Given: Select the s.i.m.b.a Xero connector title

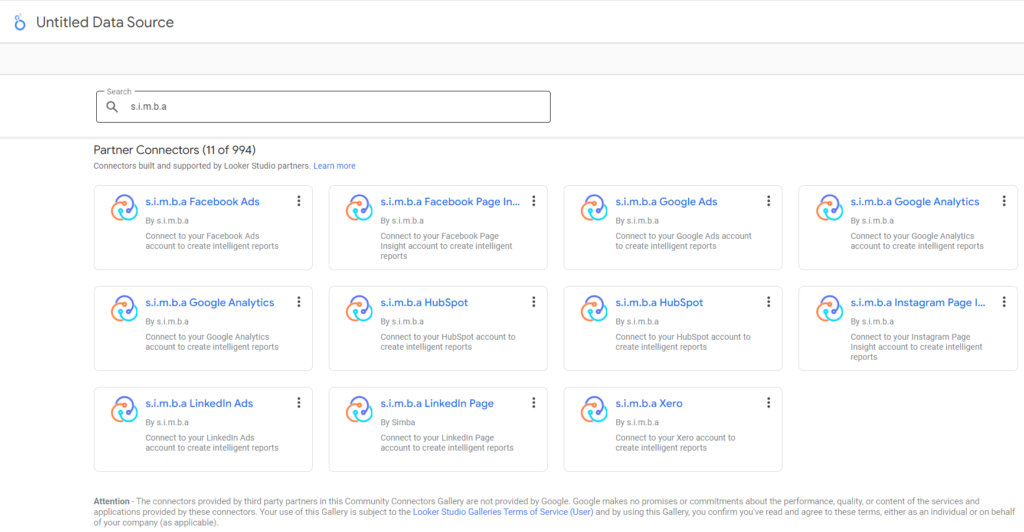Looking at the screenshot, I should tap(649, 404).
